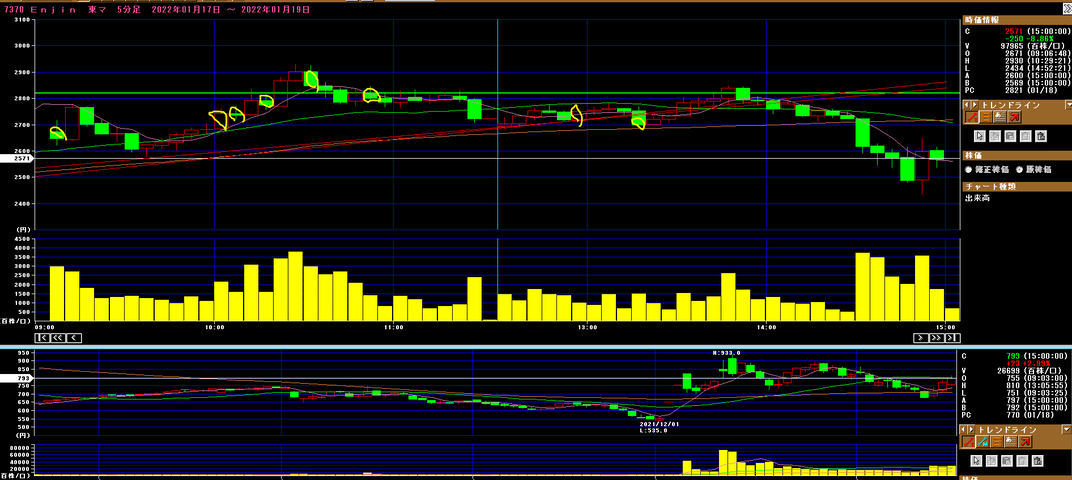Go to next tool panel in the lower トレンドライン header
The height and width of the screenshot is (480, 1072).
tap(972, 429)
